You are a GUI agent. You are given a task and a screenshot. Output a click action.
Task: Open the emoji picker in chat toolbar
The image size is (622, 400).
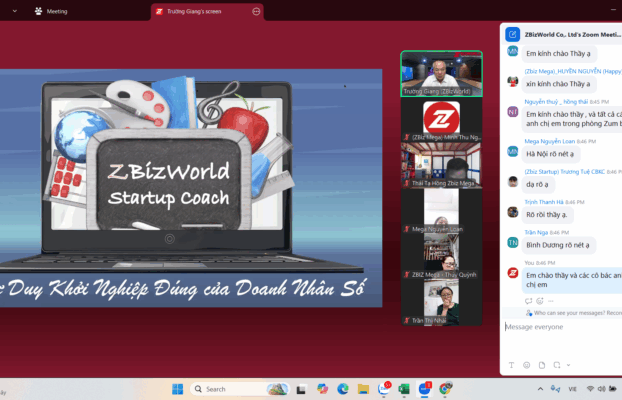[526, 365]
